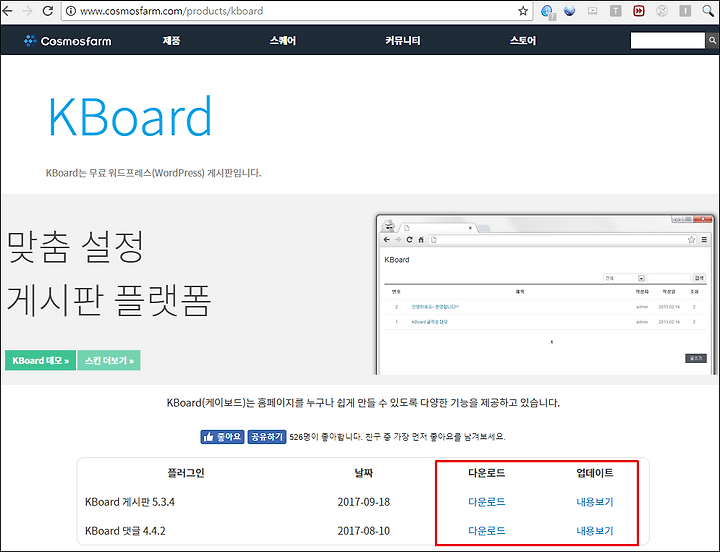The width and height of the screenshot is (720, 552).
Task: Click the gray circular disabled extension icon
Action: [662, 11]
